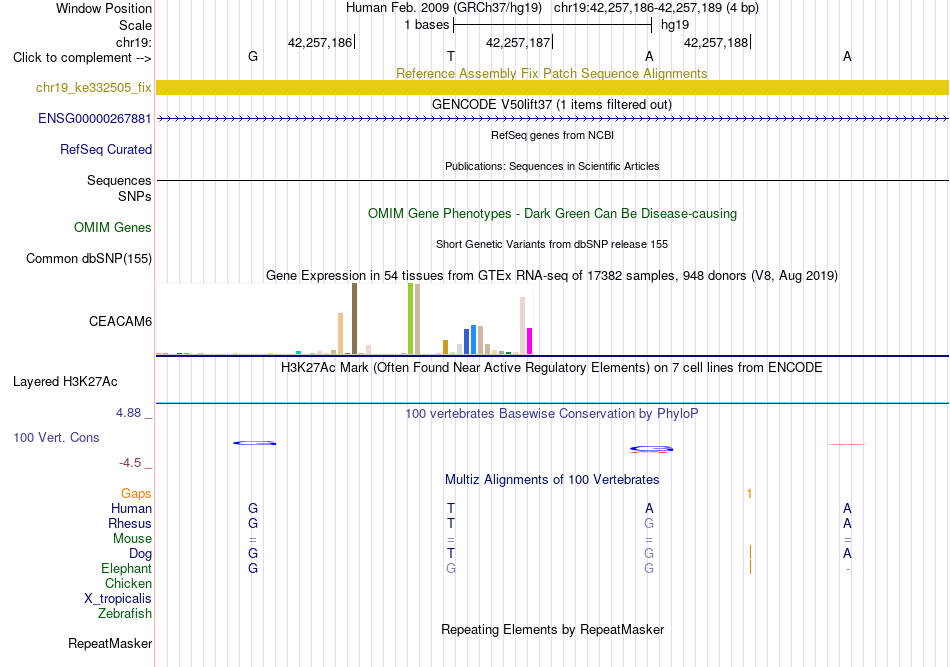
Task: Click the 'RefSeq genes from NCBI' title
Action: pos(552,136)
